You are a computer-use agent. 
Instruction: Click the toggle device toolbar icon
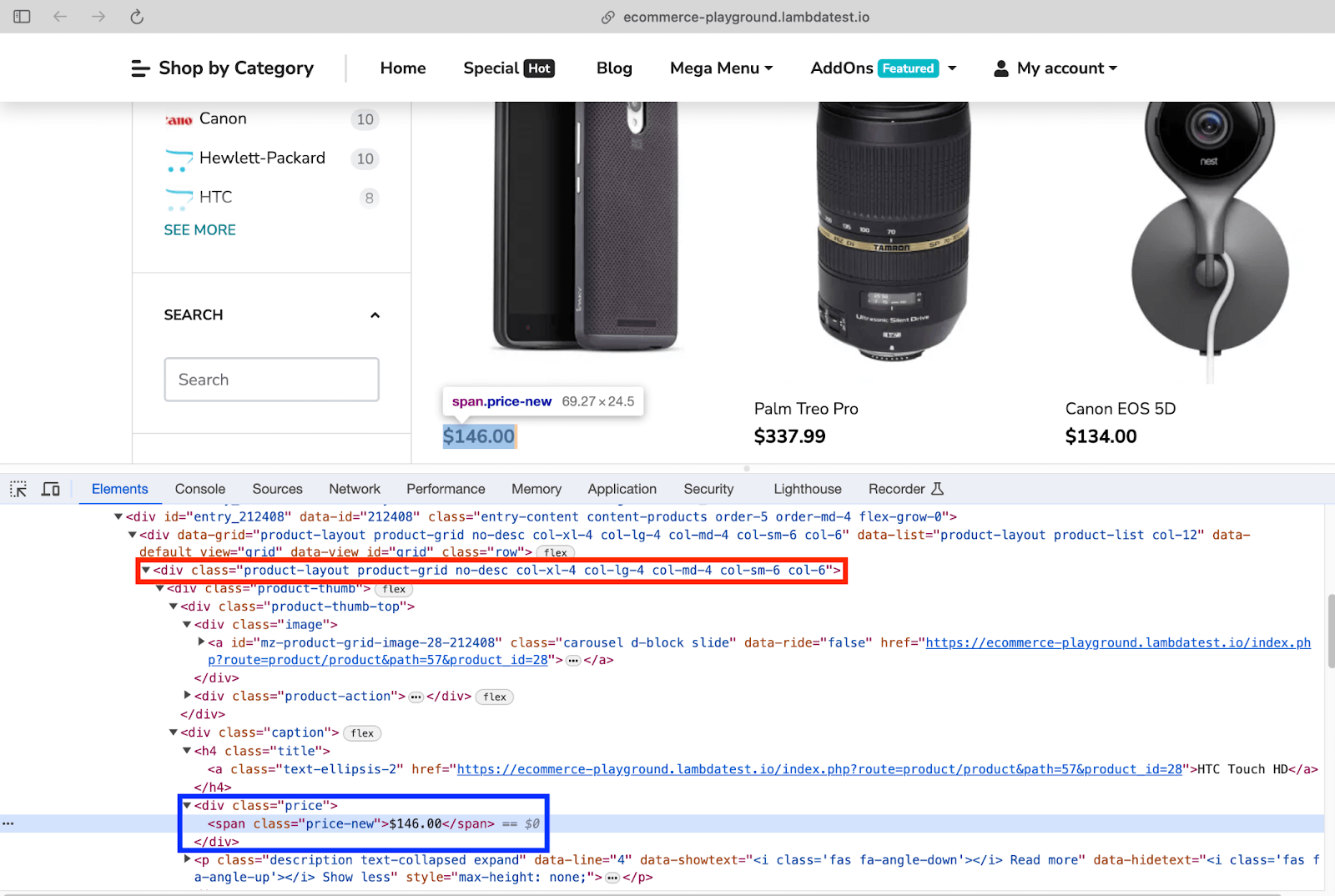[x=50, y=489]
